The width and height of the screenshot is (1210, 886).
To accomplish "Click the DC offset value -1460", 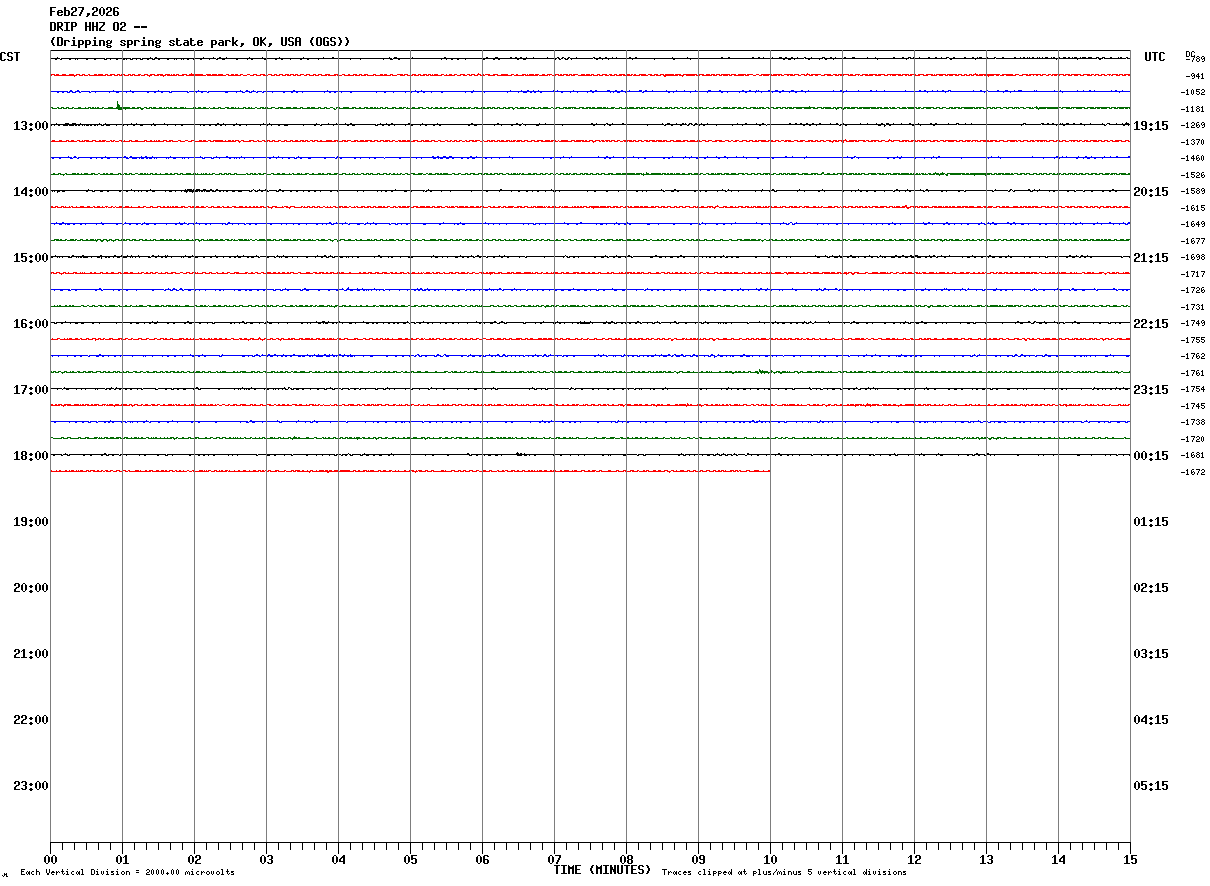I will pyautogui.click(x=1193, y=158).
